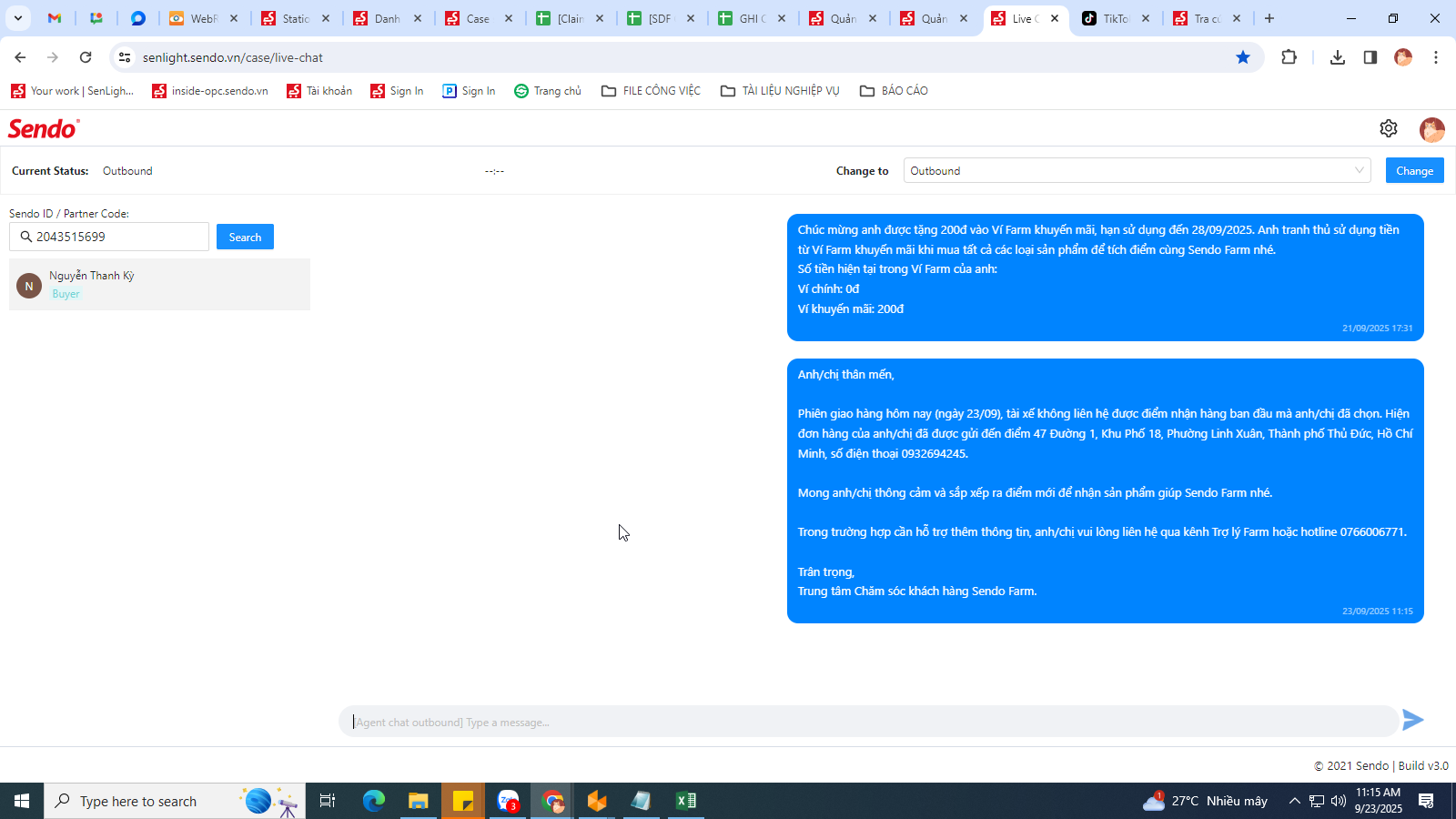Click forward navigation arrow
This screenshot has width=1456, height=819.
pos(53,57)
